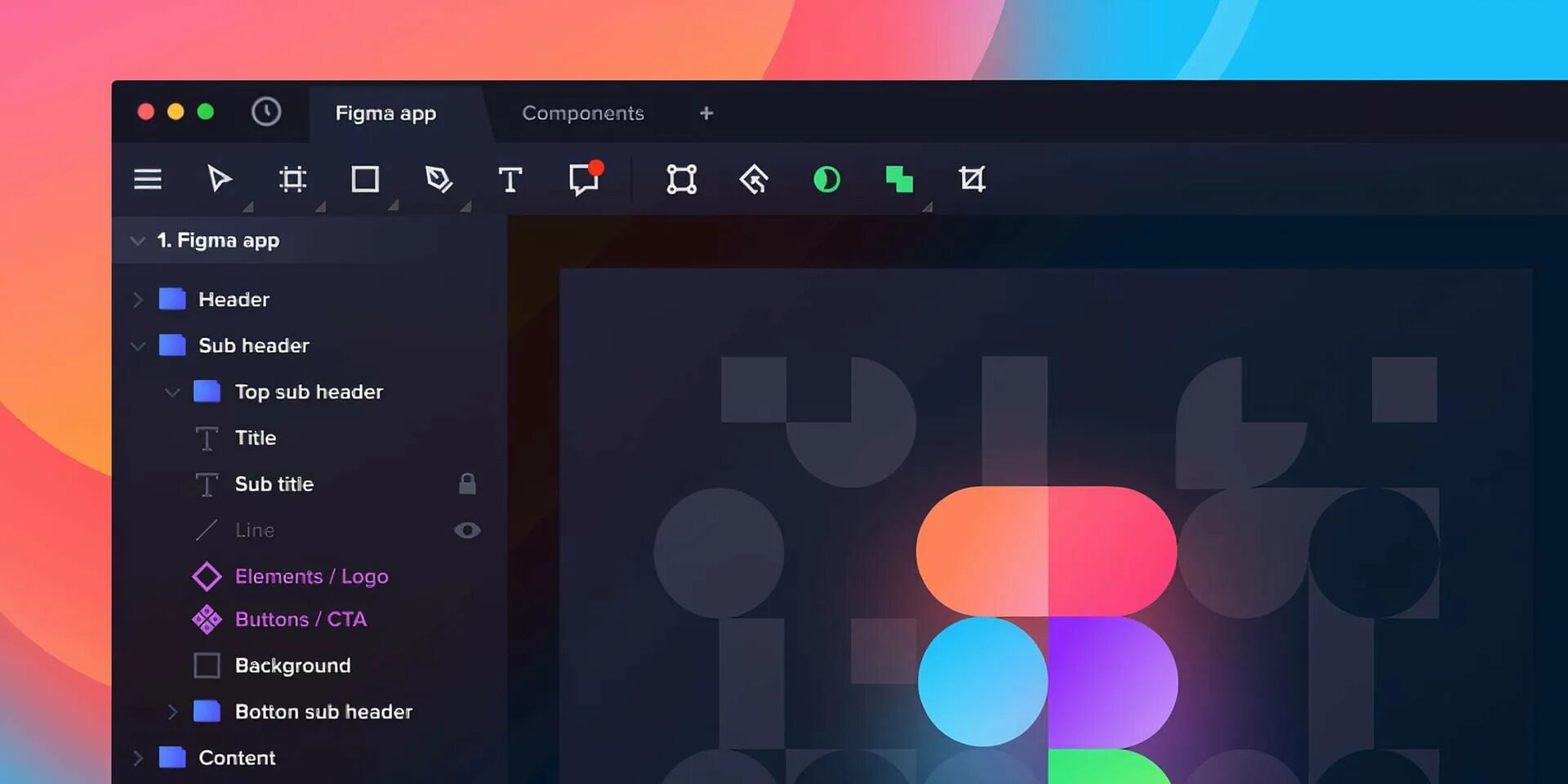
Task: Select the Elements / Logo layer
Action: tap(310, 577)
